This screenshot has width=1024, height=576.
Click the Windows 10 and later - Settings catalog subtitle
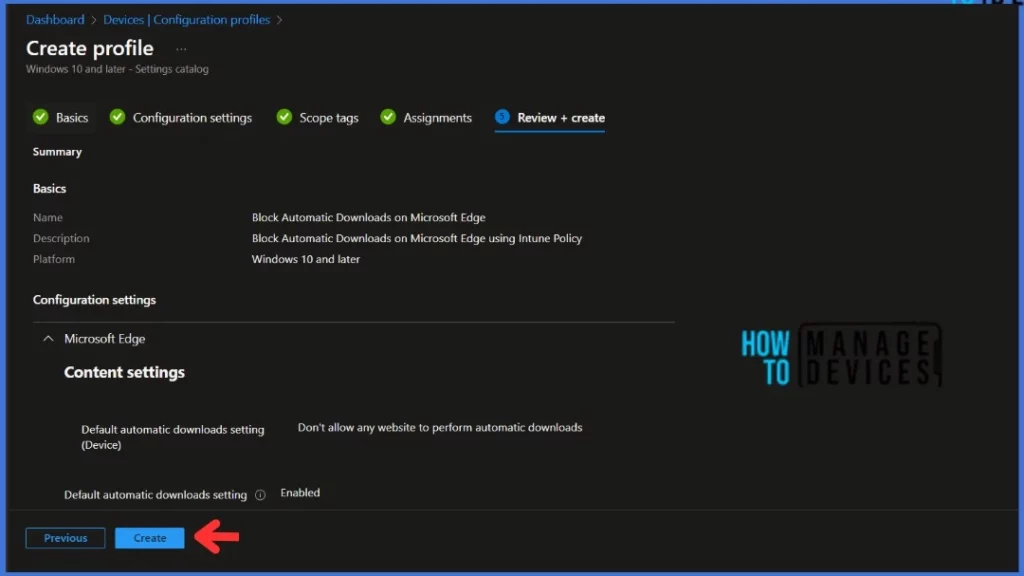117,69
